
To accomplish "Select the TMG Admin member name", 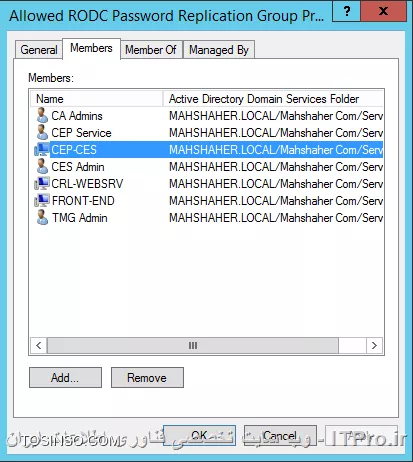I will (x=80, y=218).
